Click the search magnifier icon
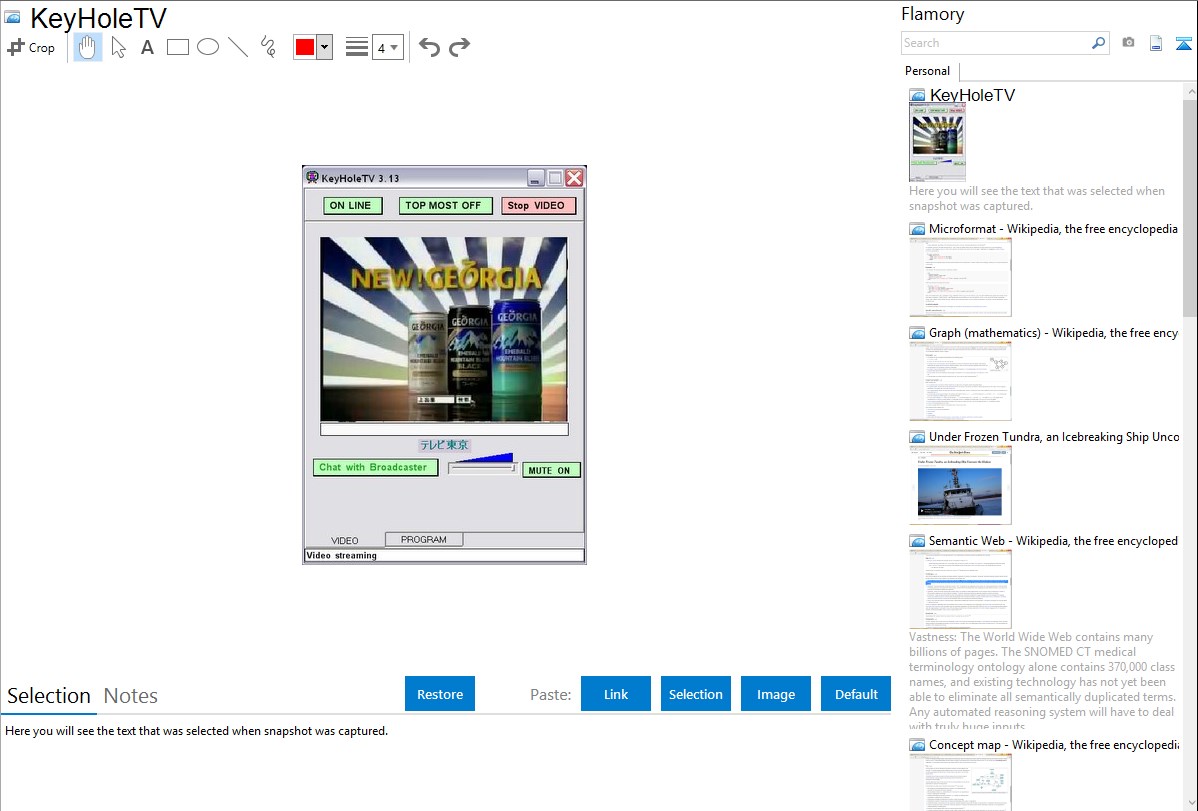Image resolution: width=1198 pixels, height=811 pixels. [1099, 43]
